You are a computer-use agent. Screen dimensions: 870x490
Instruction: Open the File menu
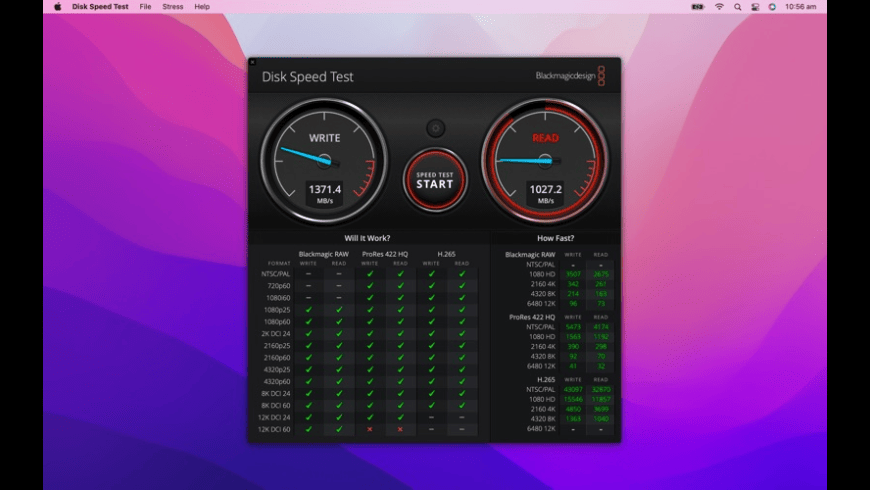(x=145, y=7)
